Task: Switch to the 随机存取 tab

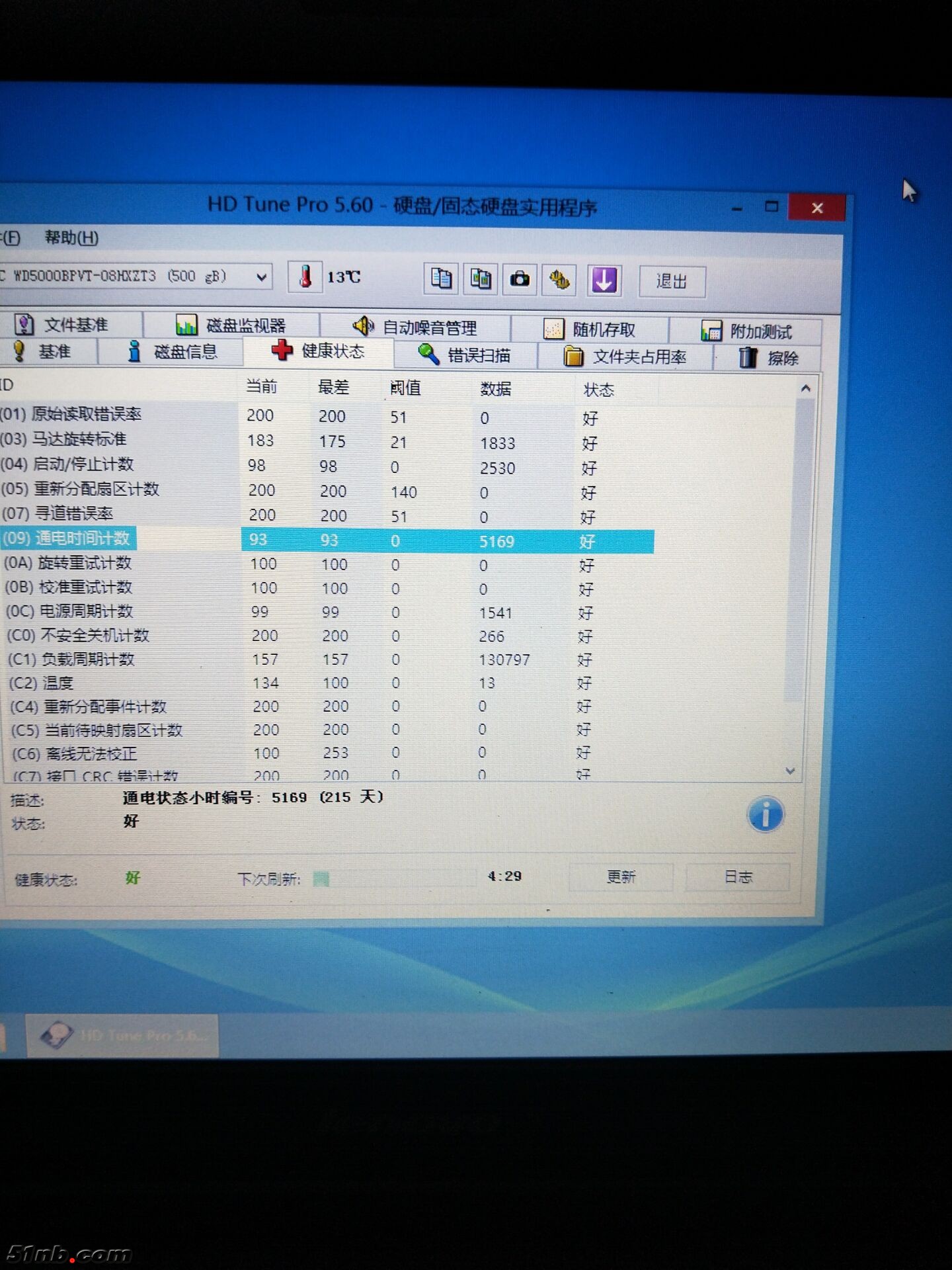Action: 590,329
